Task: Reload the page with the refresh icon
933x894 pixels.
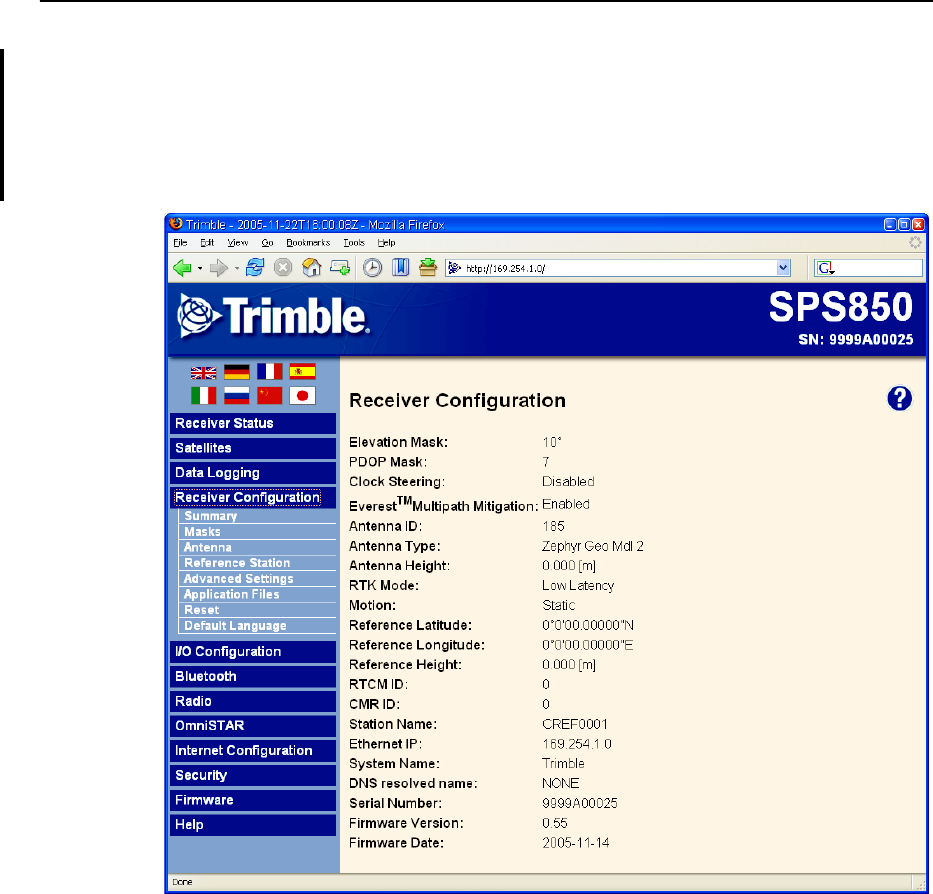Action: click(255, 268)
